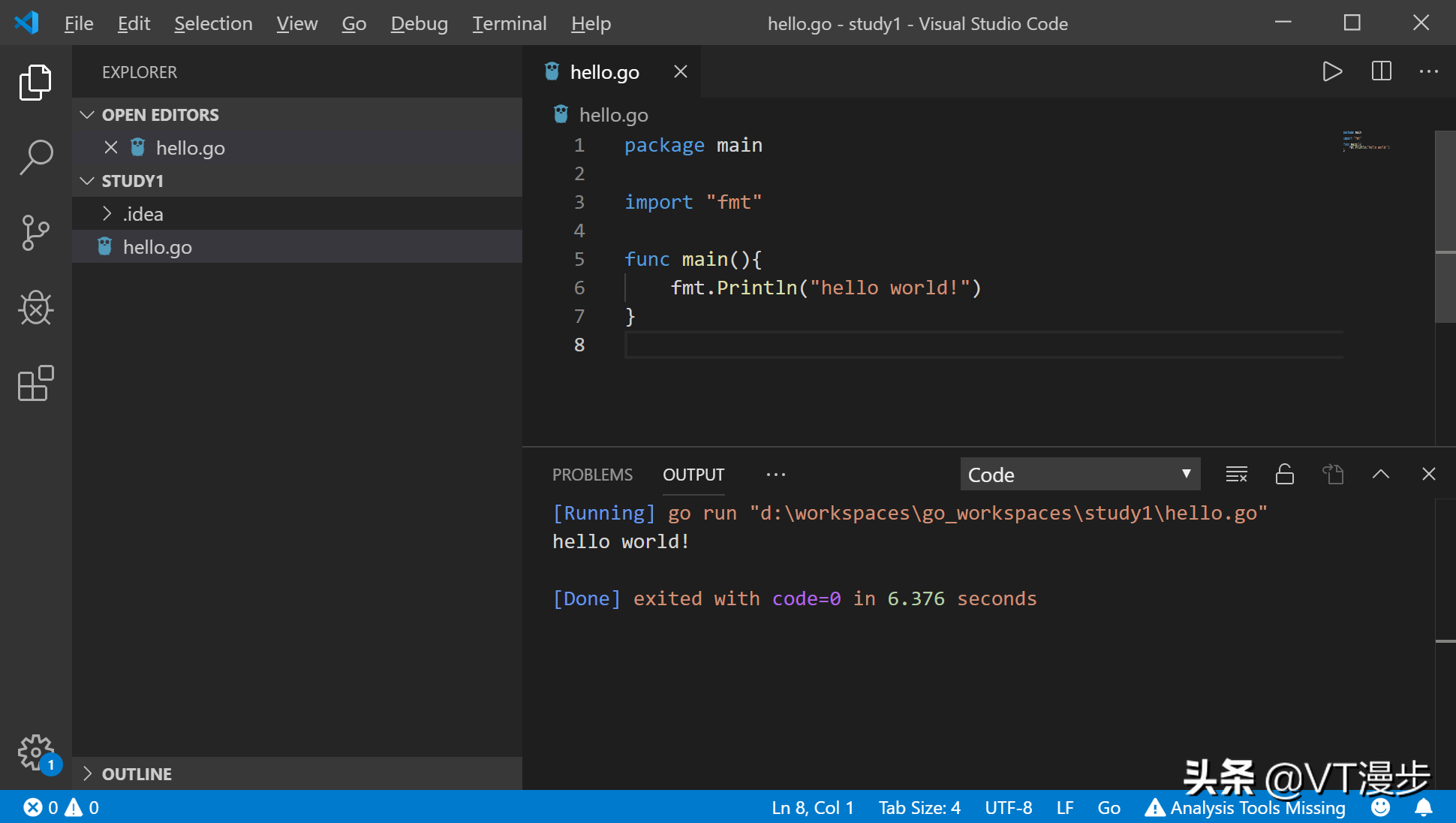The width and height of the screenshot is (1456, 823).
Task: Click the [Done] exited output line
Action: [x=795, y=598]
